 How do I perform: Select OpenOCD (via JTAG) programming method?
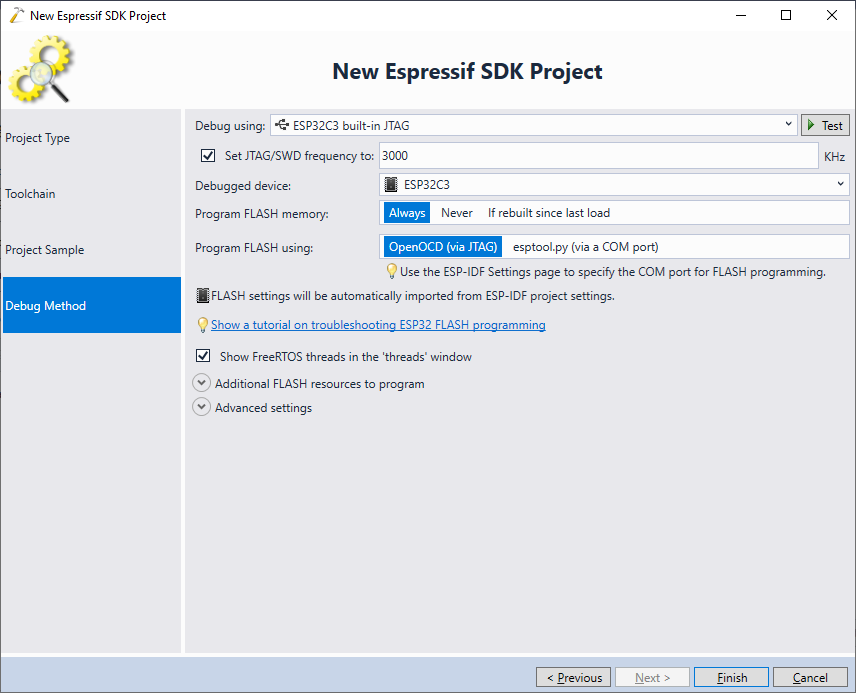tap(443, 247)
